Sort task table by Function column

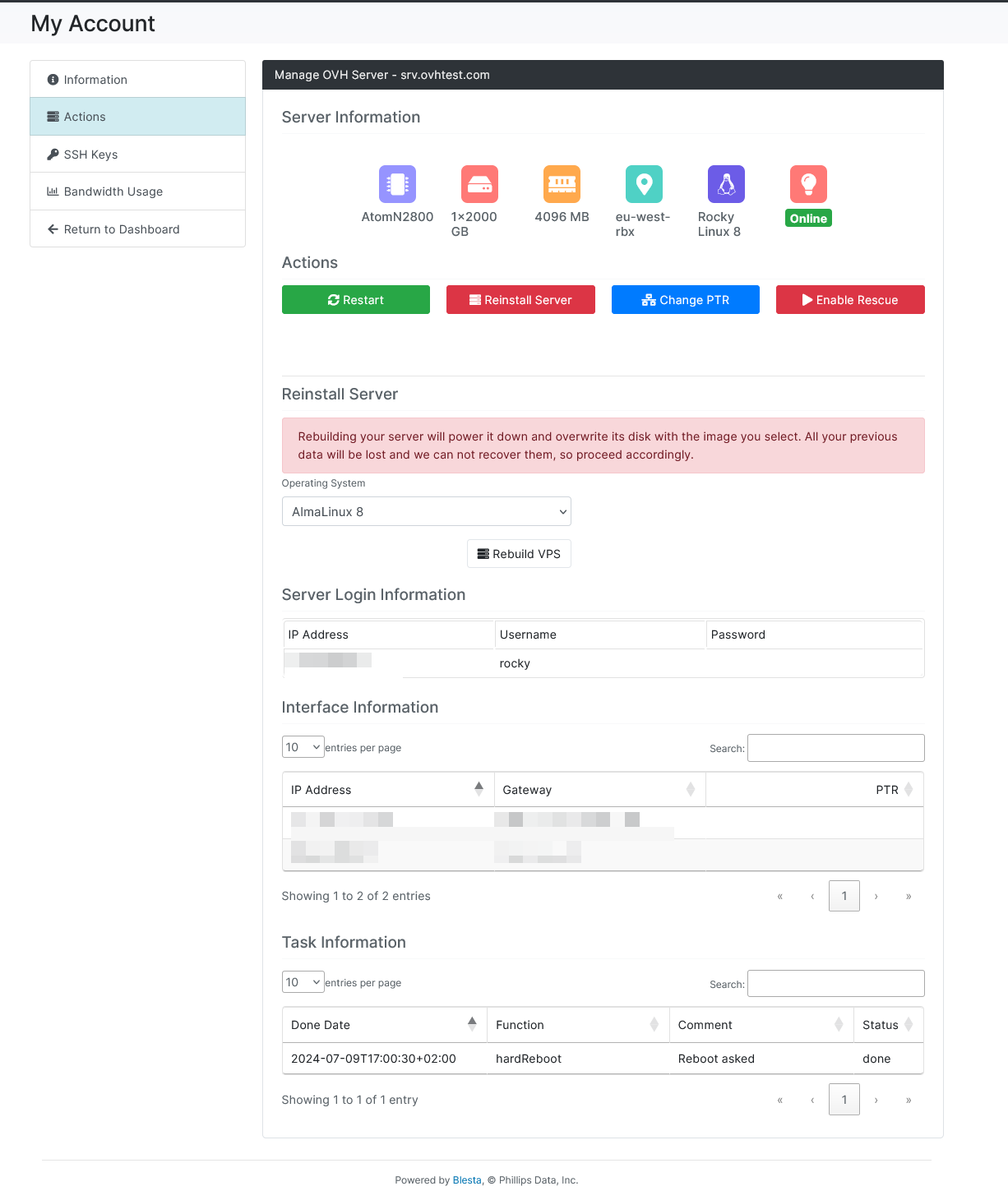click(578, 1025)
